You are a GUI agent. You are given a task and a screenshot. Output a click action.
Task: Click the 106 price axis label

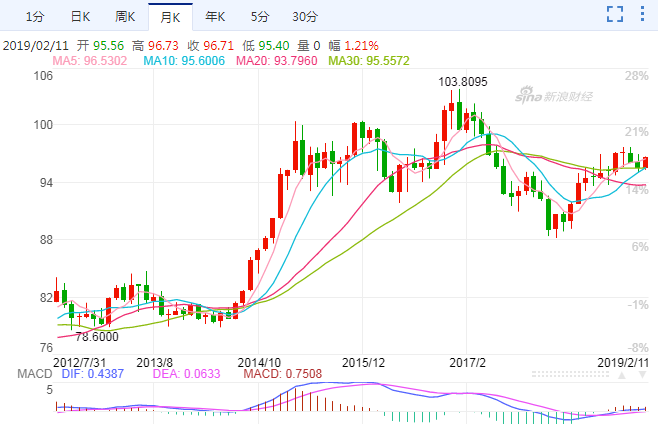click(x=43, y=76)
